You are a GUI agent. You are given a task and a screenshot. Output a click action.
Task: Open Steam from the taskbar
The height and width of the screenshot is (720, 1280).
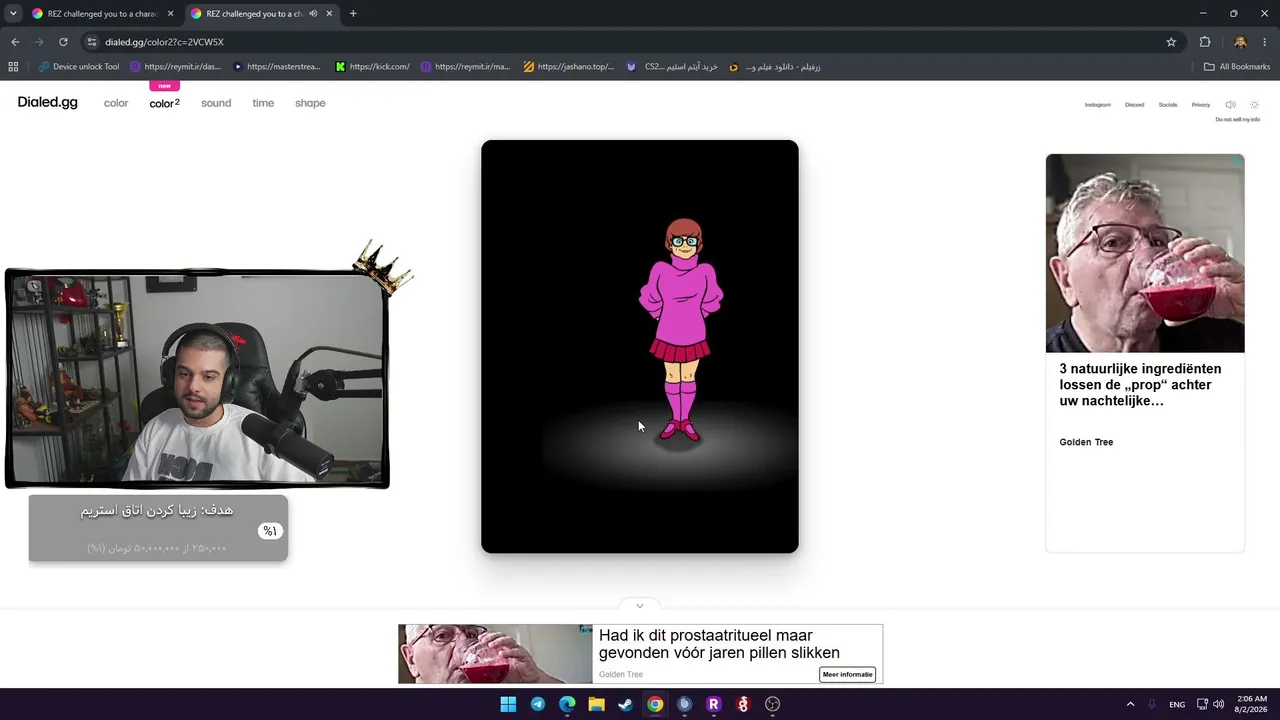tap(625, 704)
